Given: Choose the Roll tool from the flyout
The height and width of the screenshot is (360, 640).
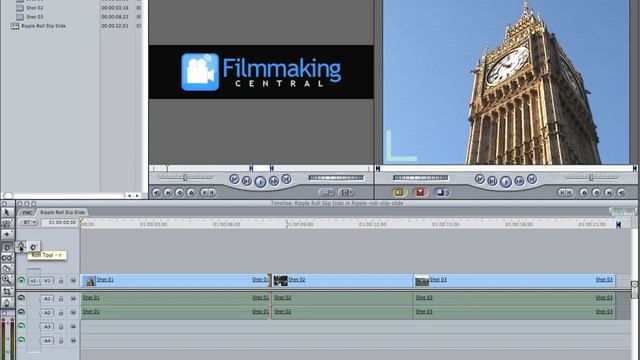Looking at the screenshot, I should pos(21,247).
